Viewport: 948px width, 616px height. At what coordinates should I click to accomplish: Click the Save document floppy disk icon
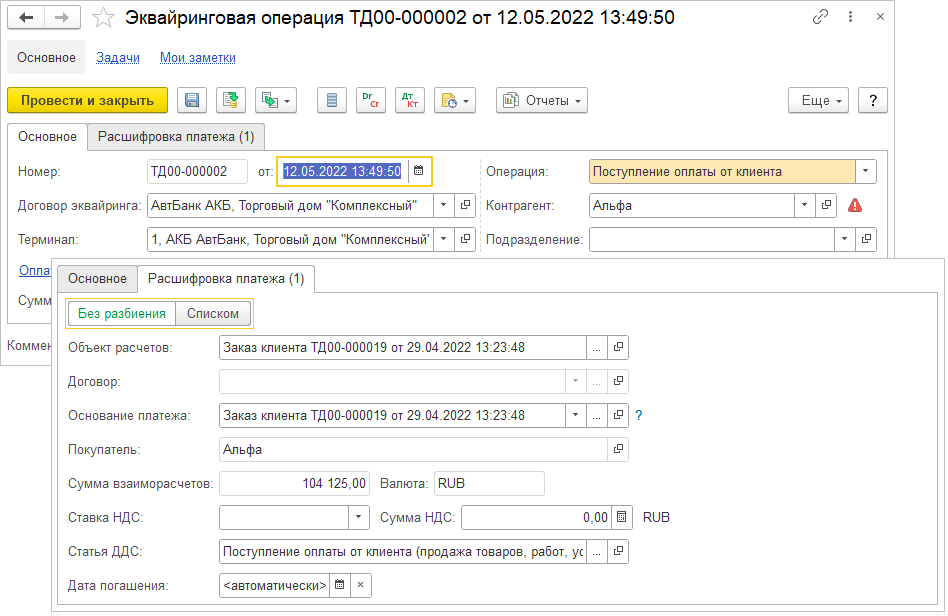[192, 100]
